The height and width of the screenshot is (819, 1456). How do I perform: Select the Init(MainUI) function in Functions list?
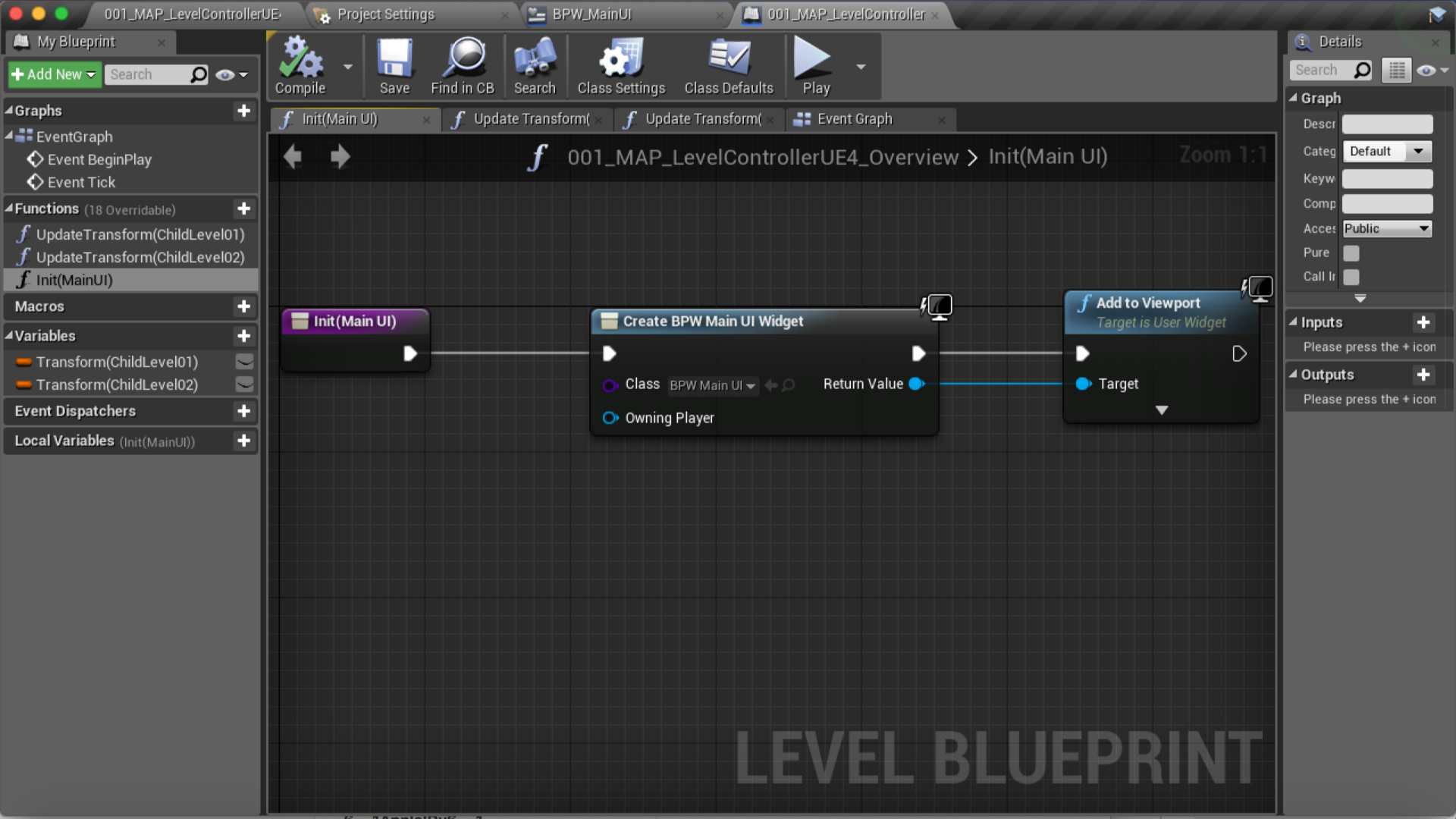click(74, 280)
